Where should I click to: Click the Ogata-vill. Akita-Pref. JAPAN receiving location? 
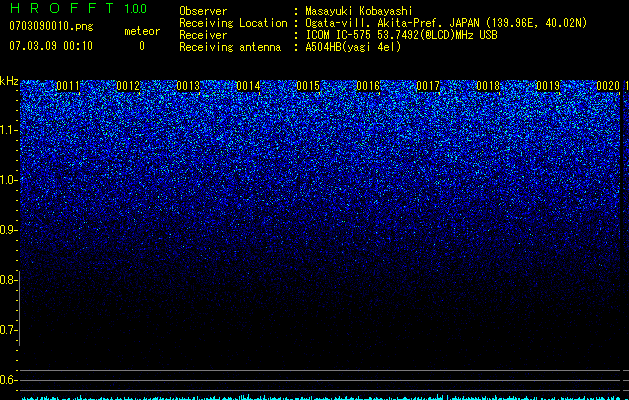coord(446,23)
